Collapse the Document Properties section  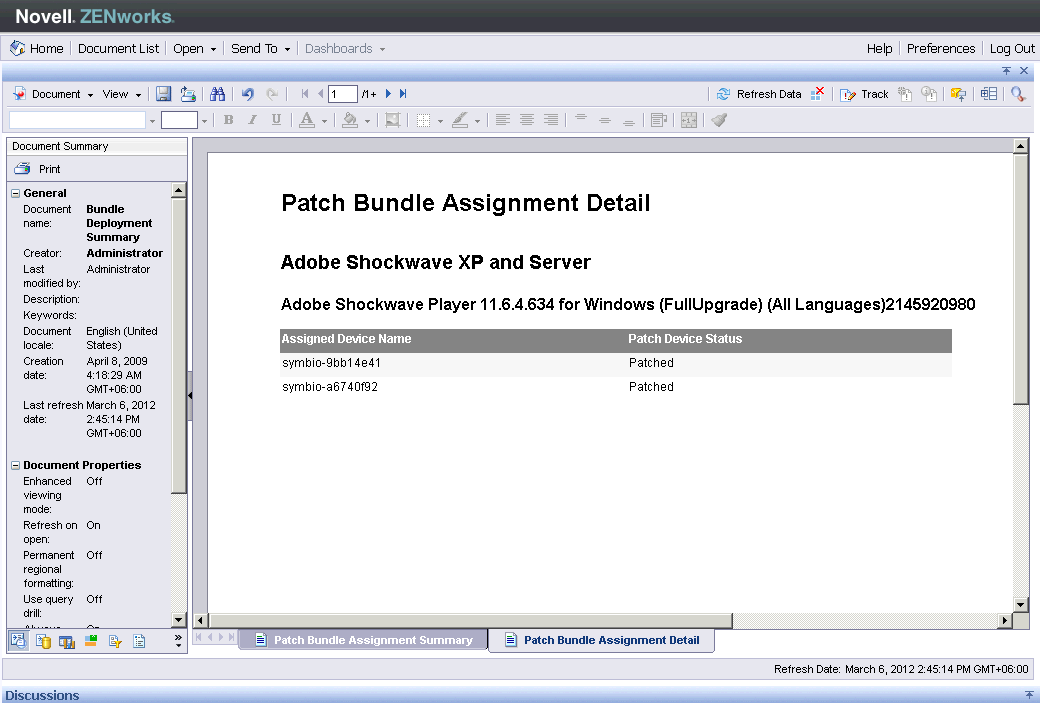coord(15,466)
